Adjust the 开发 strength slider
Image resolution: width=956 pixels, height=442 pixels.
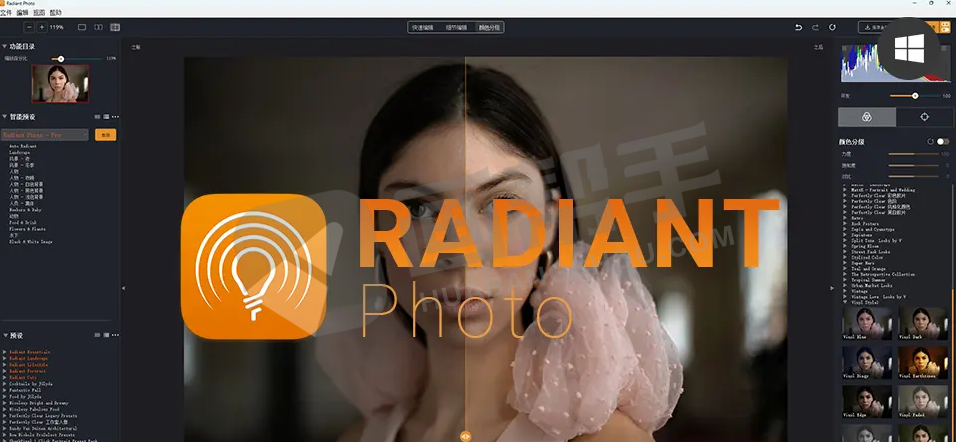click(x=914, y=96)
